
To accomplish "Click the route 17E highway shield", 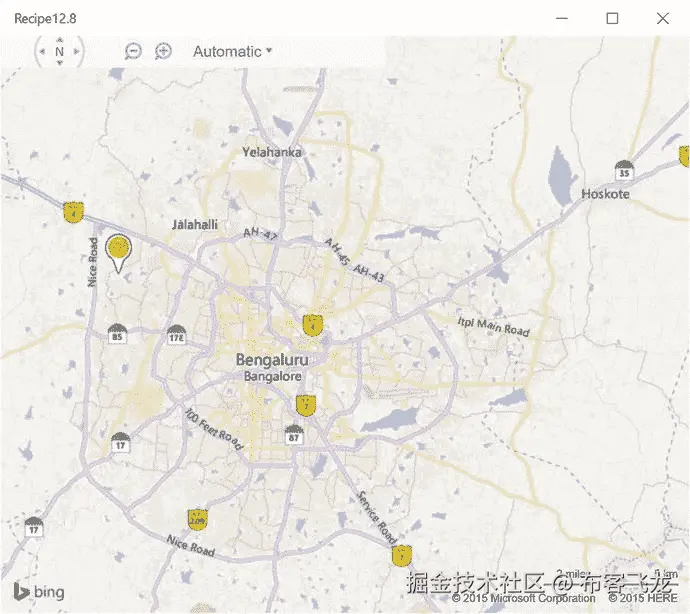I will 176,335.
